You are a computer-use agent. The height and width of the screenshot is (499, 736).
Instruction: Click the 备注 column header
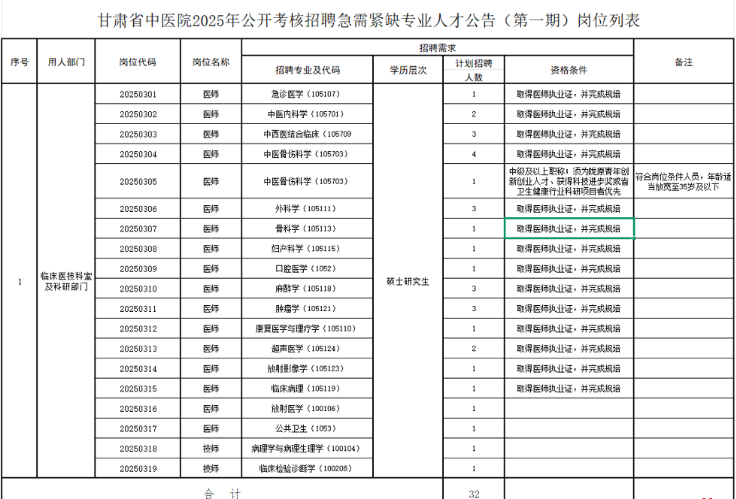pos(683,62)
